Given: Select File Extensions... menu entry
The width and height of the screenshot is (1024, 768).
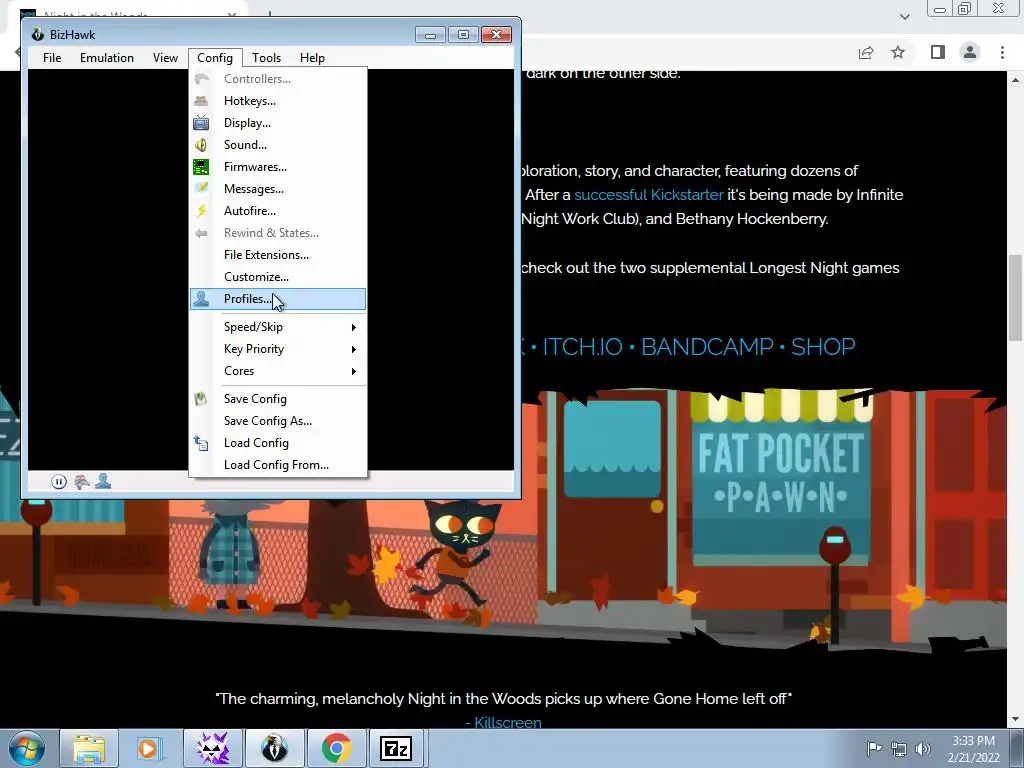Looking at the screenshot, I should pos(279,255).
